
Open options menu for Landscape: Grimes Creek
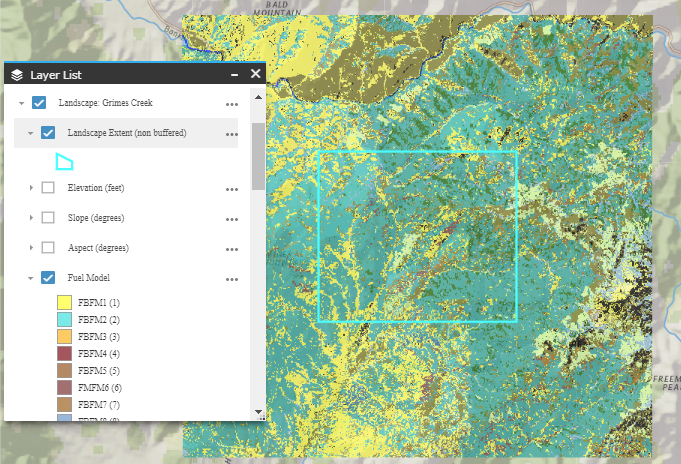tap(232, 103)
